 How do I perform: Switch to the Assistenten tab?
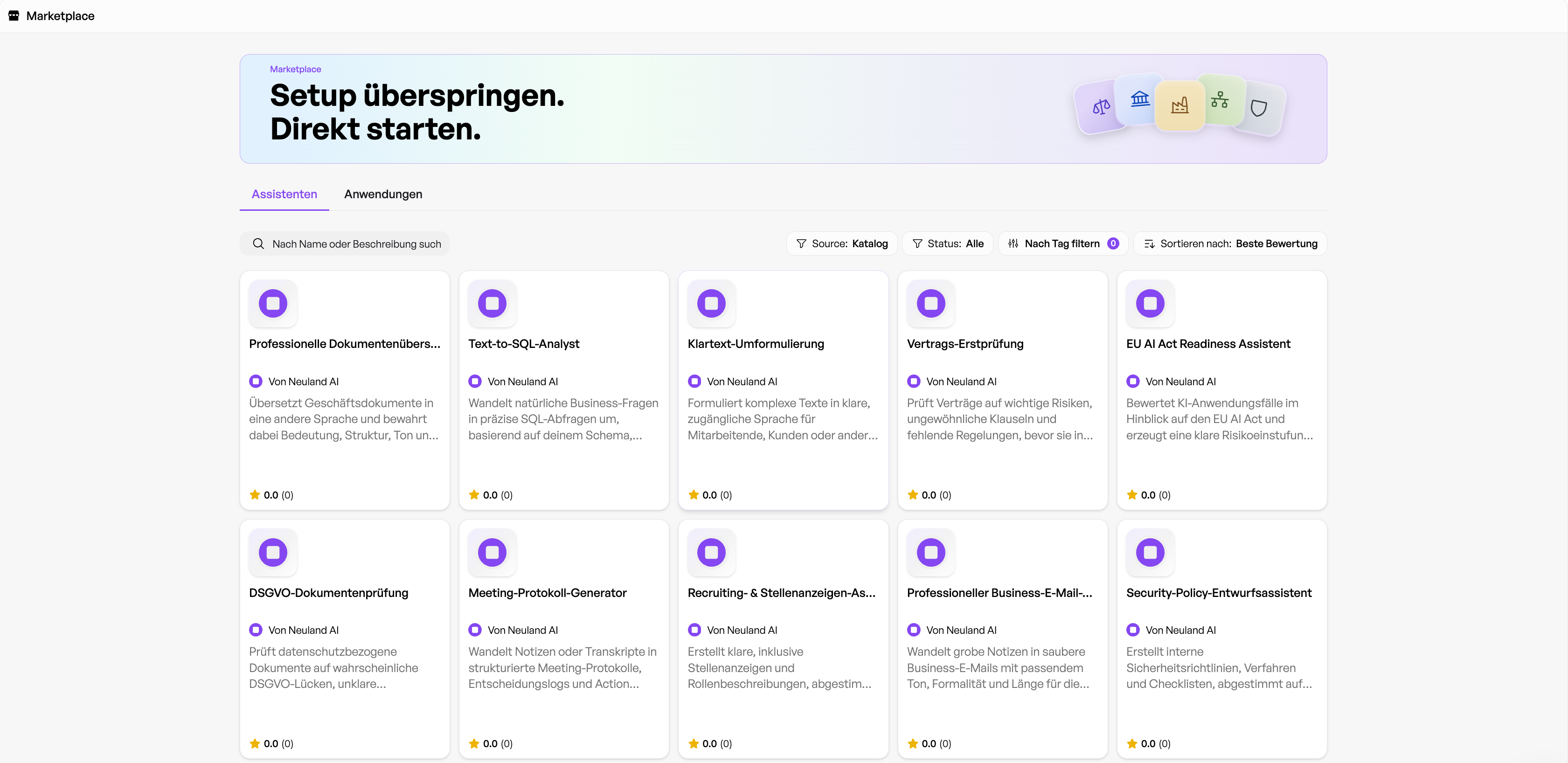pyautogui.click(x=284, y=194)
